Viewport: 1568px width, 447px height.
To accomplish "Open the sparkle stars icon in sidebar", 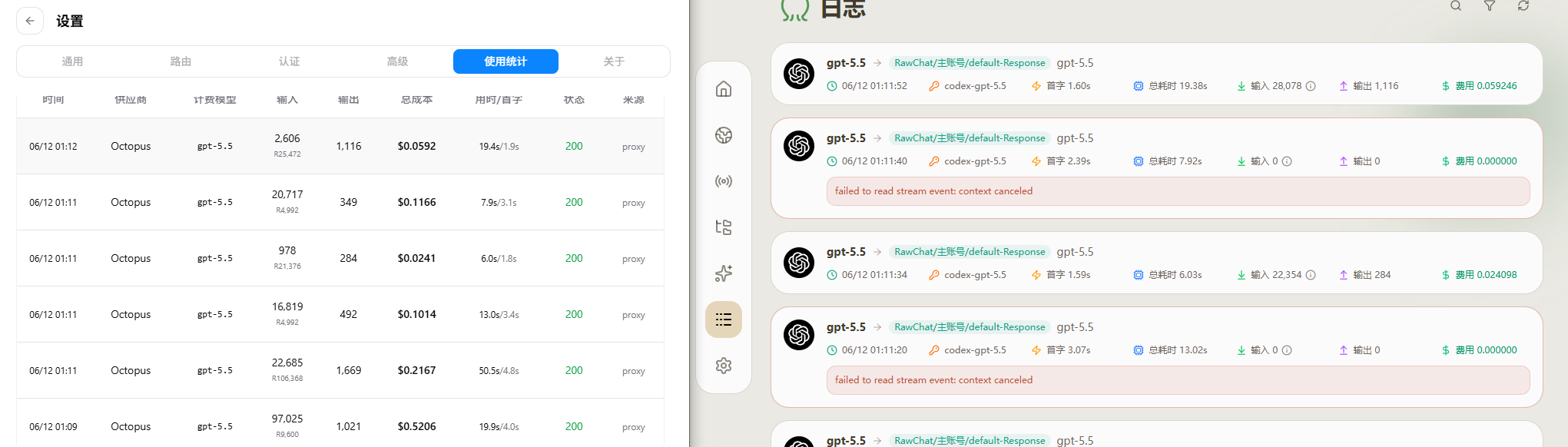I will (724, 273).
